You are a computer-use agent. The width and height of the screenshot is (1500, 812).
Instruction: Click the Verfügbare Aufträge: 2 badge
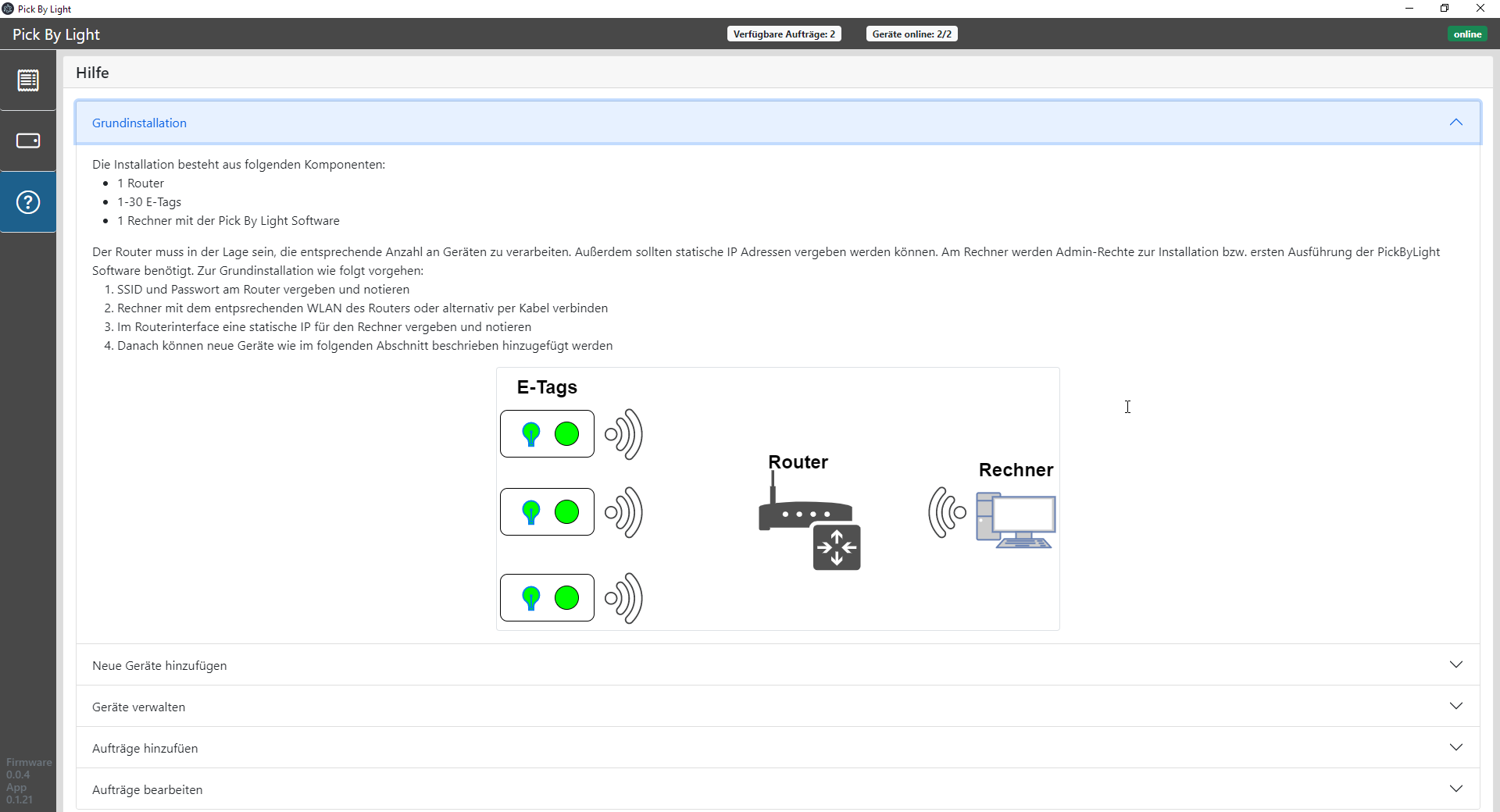(784, 34)
